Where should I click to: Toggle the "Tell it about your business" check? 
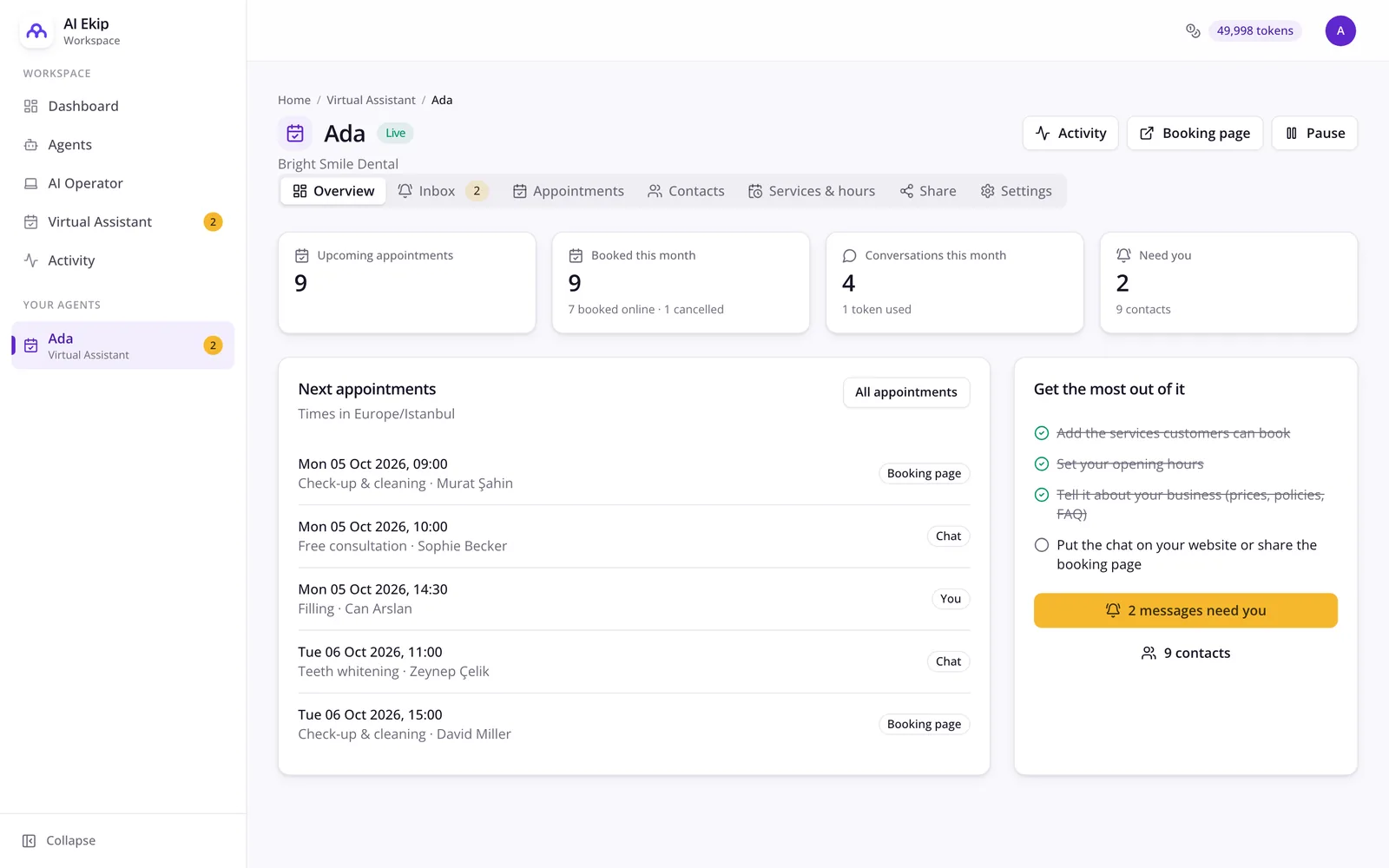click(x=1042, y=495)
